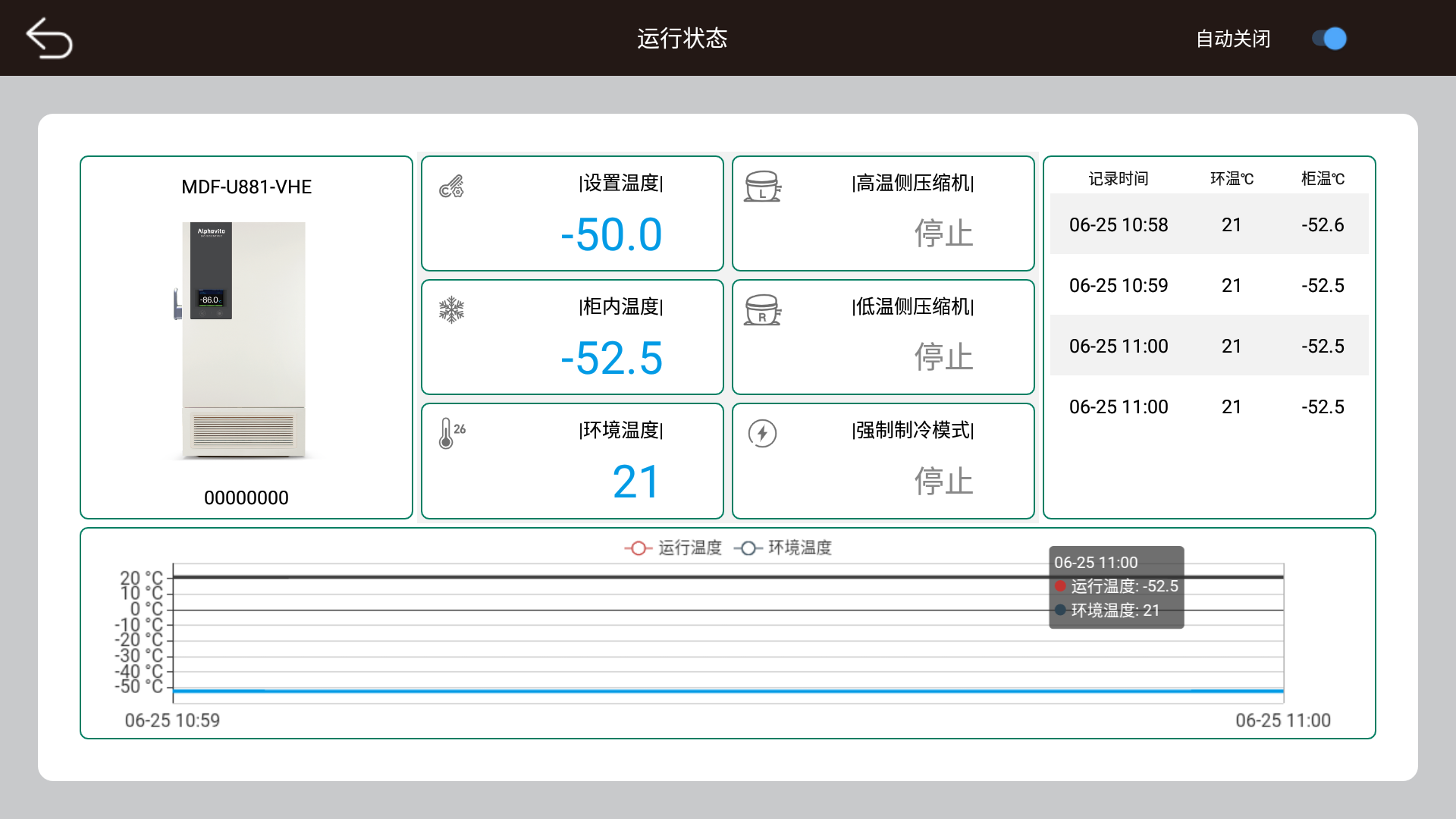Click the -52.5 cabinet temperature value
Image resolution: width=1456 pixels, height=819 pixels.
coord(611,358)
